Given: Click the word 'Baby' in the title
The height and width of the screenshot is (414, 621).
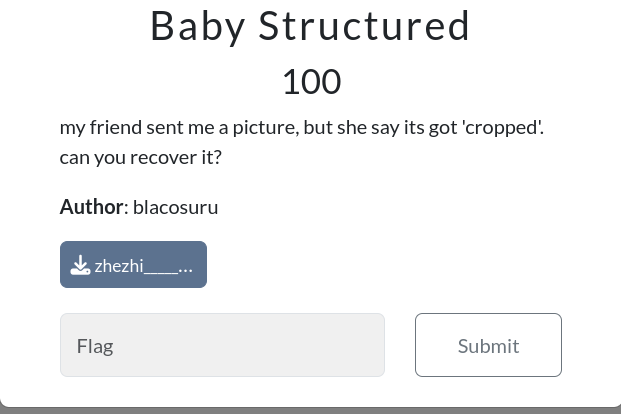Looking at the screenshot, I should (x=197, y=26).
